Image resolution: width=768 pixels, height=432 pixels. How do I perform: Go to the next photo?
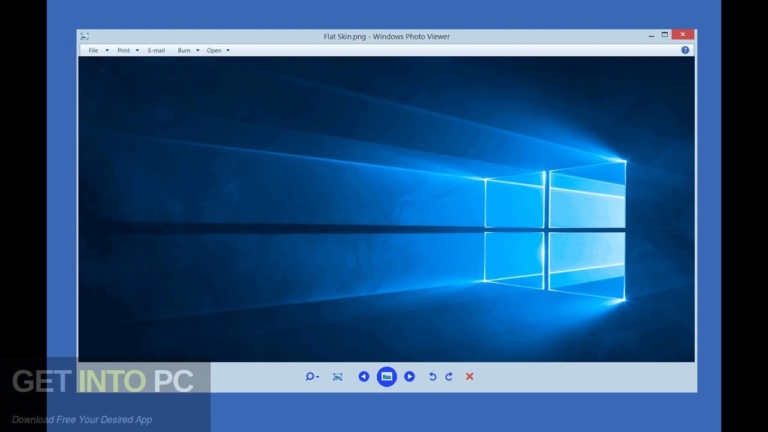click(x=409, y=376)
